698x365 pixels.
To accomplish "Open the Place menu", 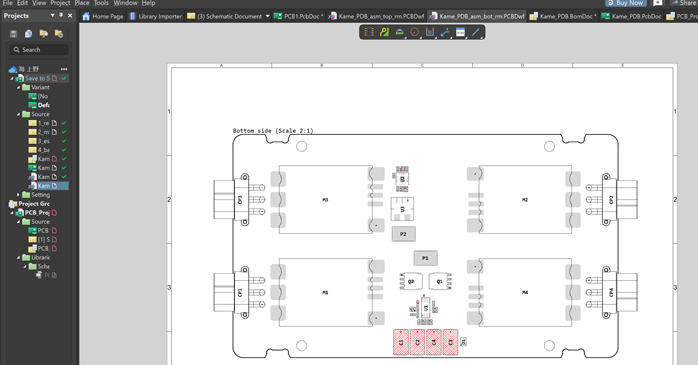I will coord(82,3).
